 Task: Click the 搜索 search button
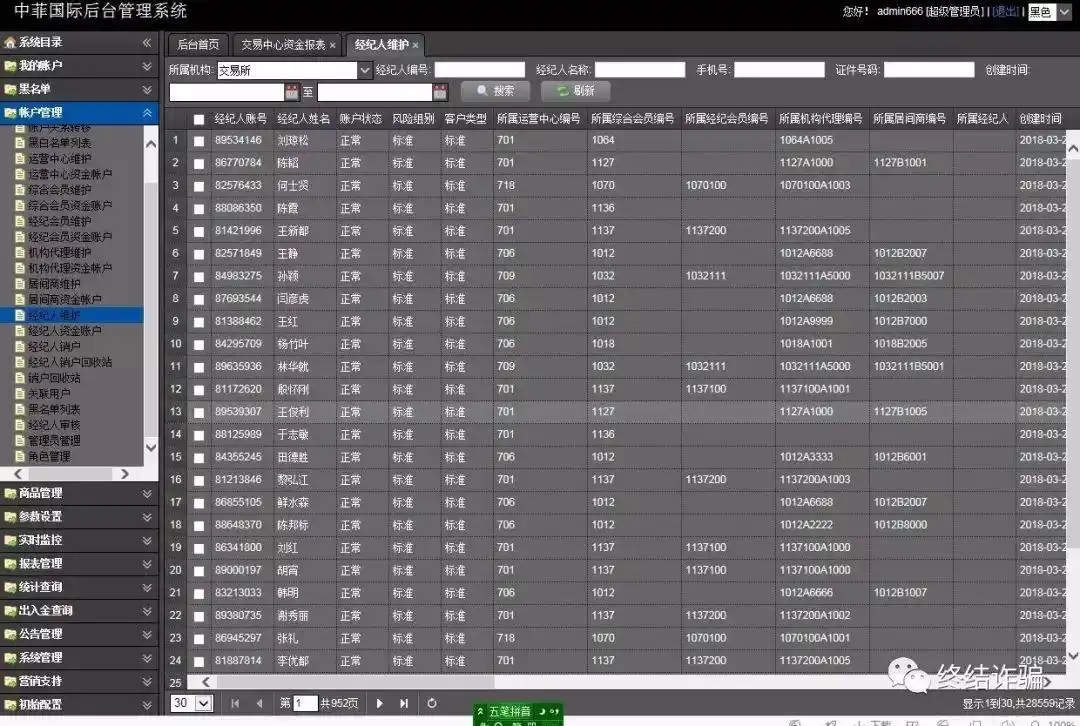click(x=496, y=91)
